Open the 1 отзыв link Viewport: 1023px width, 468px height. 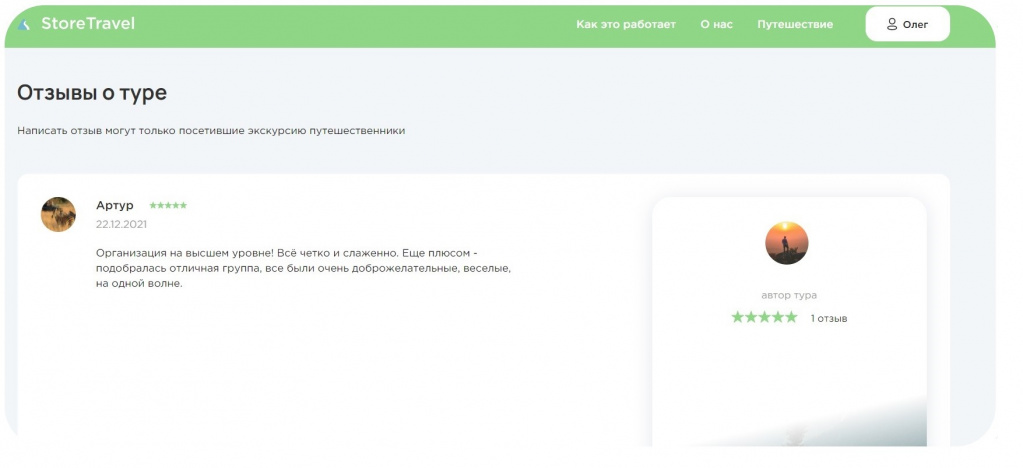(x=829, y=319)
